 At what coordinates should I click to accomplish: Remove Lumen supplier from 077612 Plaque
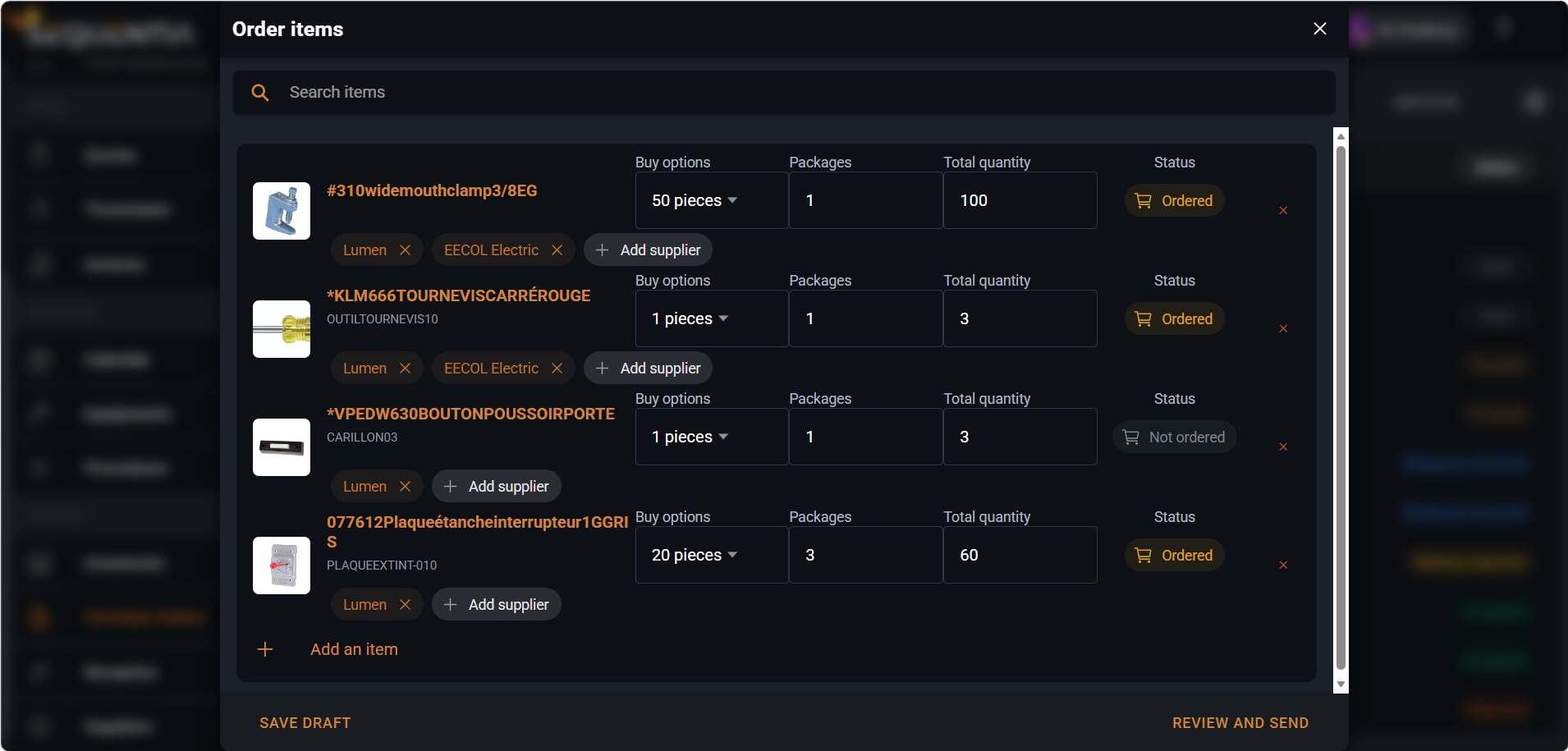point(405,605)
